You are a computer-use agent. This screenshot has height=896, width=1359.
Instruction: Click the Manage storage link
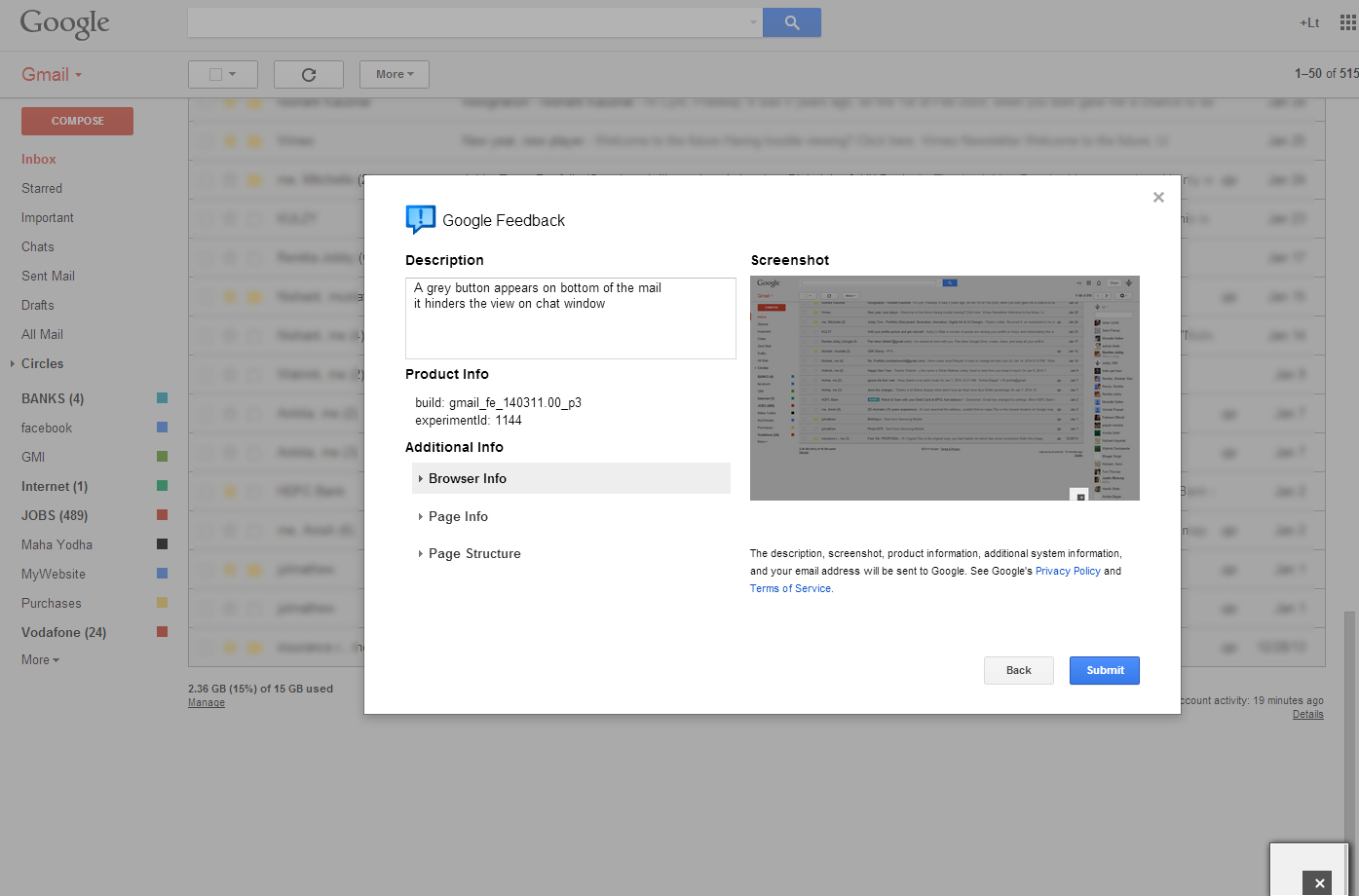click(207, 702)
